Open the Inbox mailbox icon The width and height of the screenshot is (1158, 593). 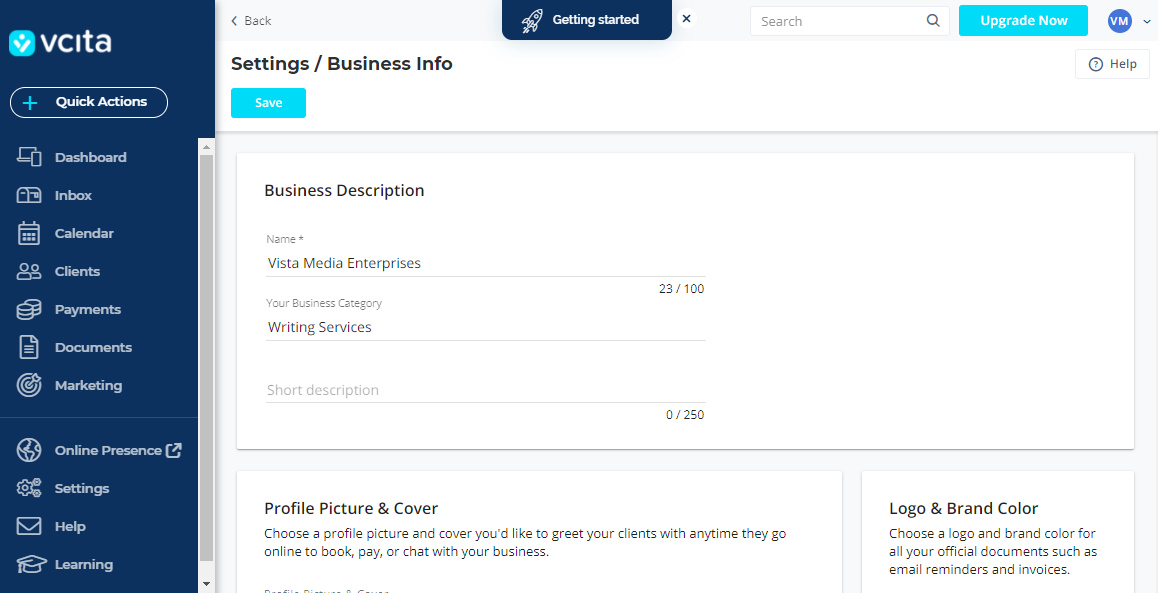[29, 196]
